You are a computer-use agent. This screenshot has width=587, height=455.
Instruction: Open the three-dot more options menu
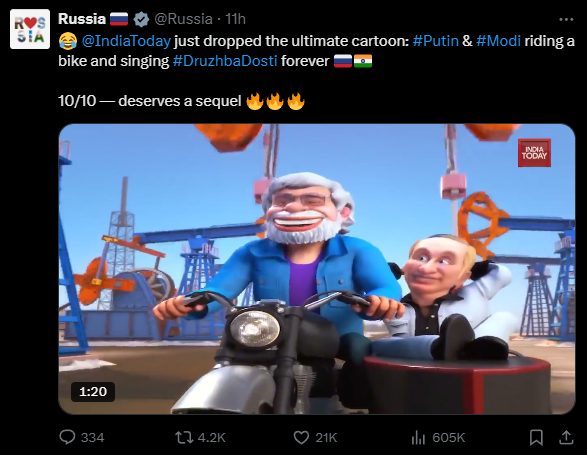[566, 19]
